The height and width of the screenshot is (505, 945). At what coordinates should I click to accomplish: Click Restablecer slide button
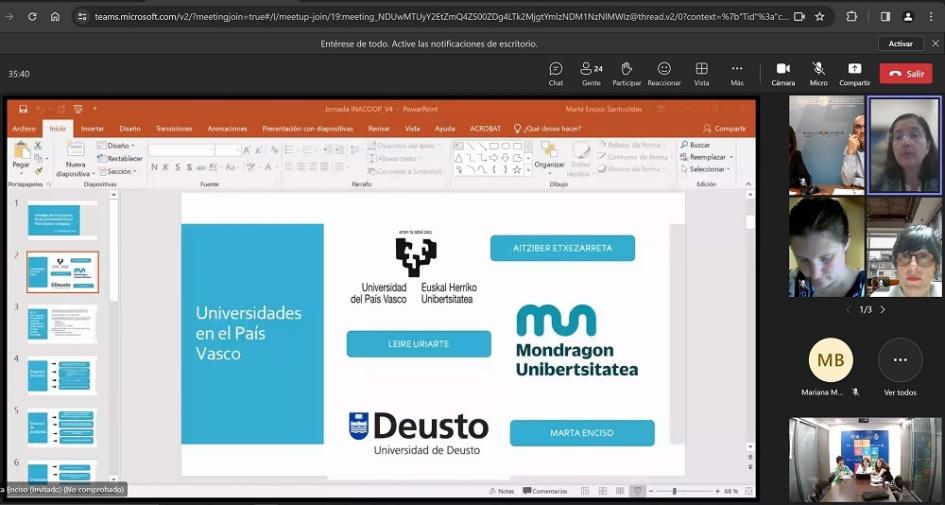coord(120,158)
